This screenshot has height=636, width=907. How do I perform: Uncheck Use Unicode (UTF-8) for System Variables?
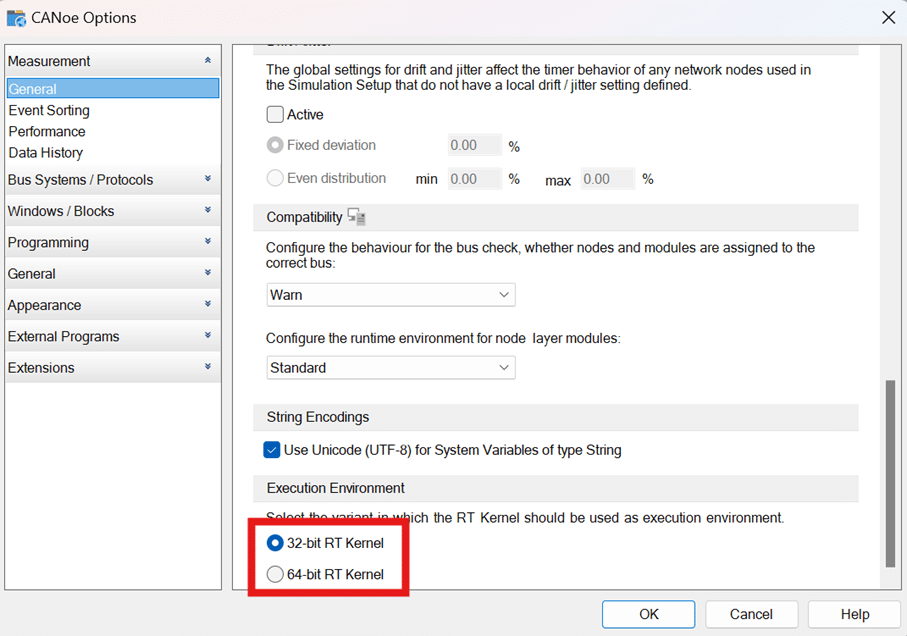pyautogui.click(x=272, y=450)
